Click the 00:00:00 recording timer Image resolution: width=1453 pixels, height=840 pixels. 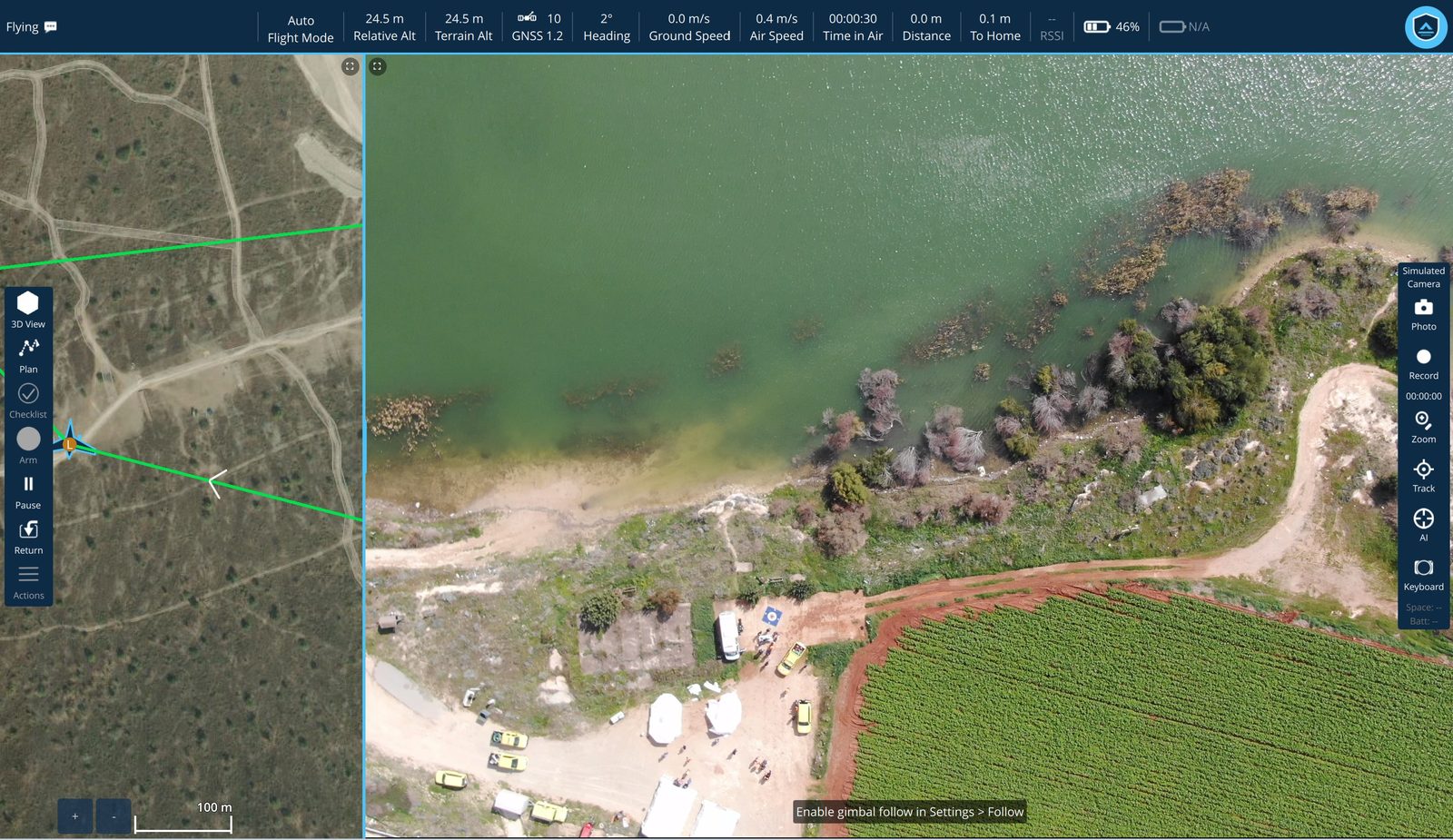pos(1423,396)
